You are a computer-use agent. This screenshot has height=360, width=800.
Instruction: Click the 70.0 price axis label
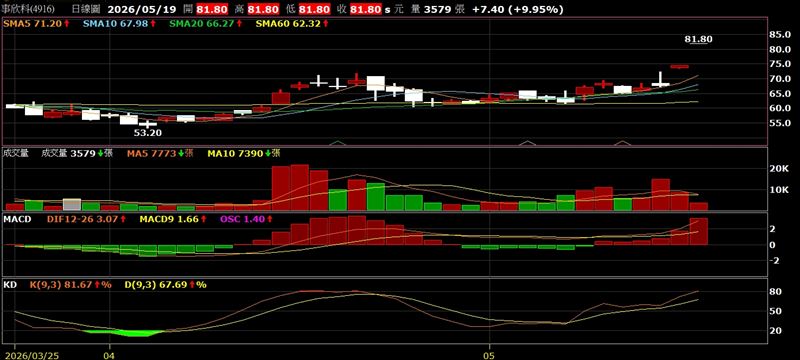(x=780, y=79)
